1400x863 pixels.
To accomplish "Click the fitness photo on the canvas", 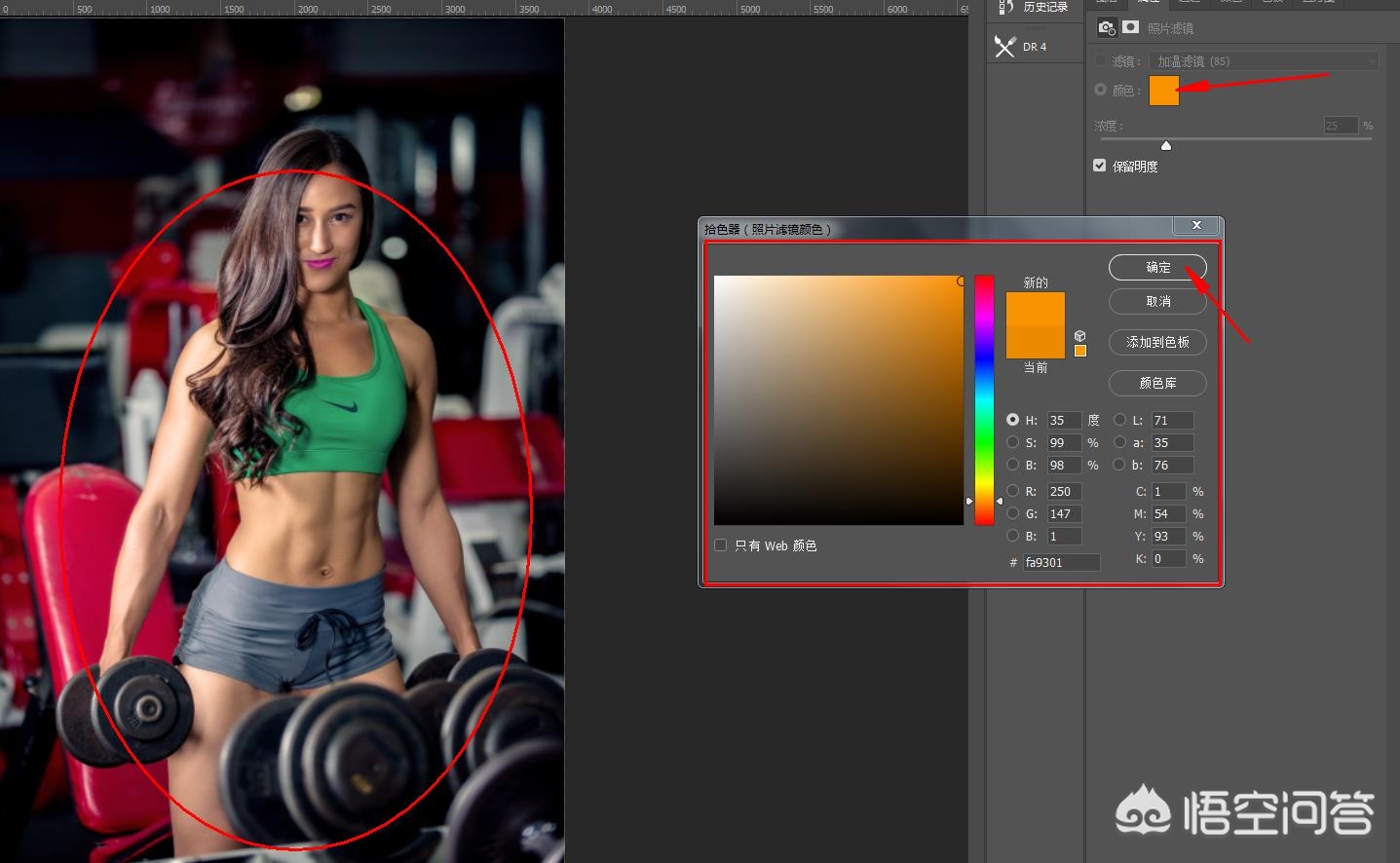I will point(282,440).
